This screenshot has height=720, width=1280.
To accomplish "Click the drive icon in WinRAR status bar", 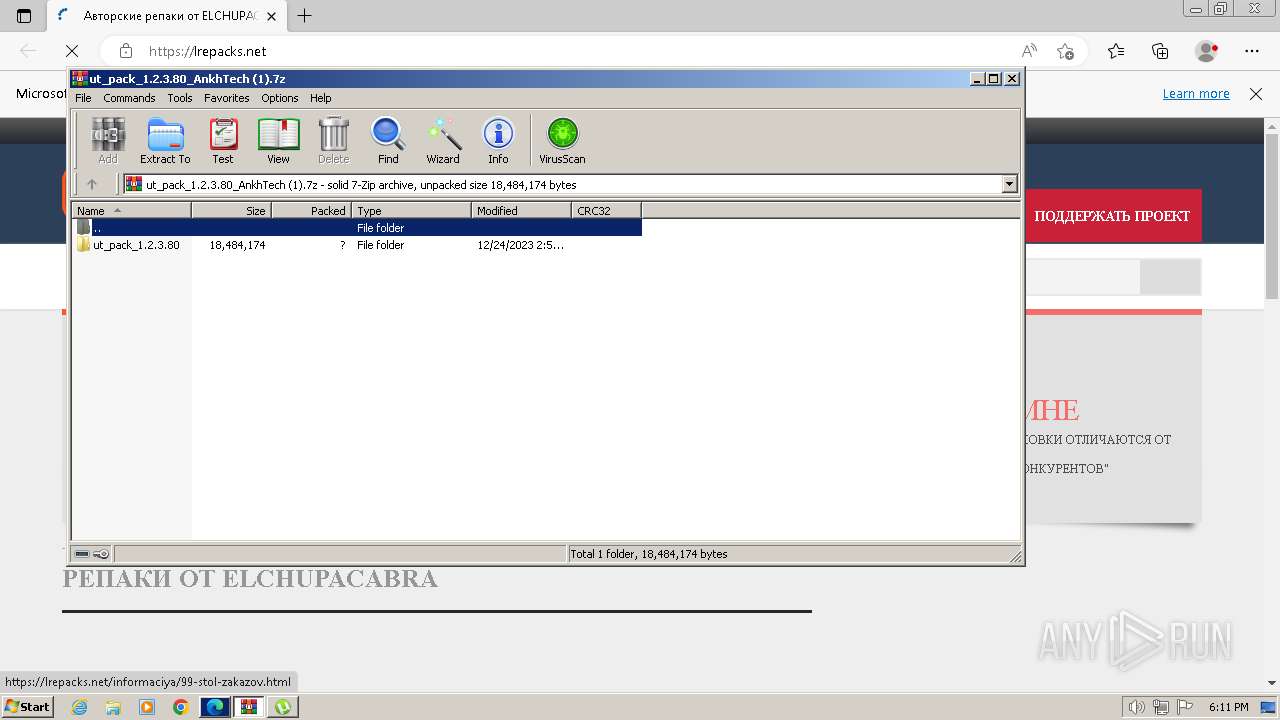I will (x=82, y=554).
